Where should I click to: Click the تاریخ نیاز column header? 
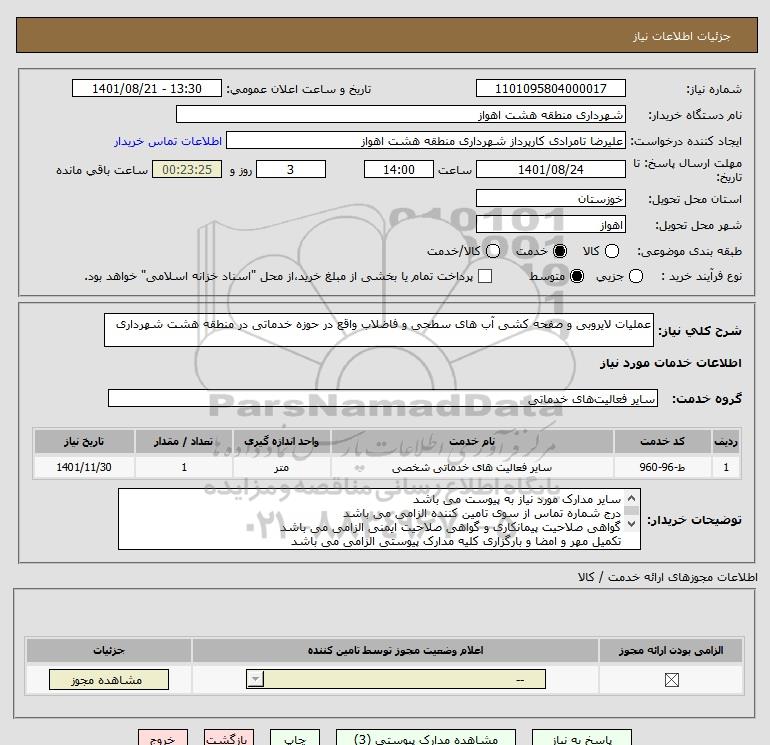point(84,441)
